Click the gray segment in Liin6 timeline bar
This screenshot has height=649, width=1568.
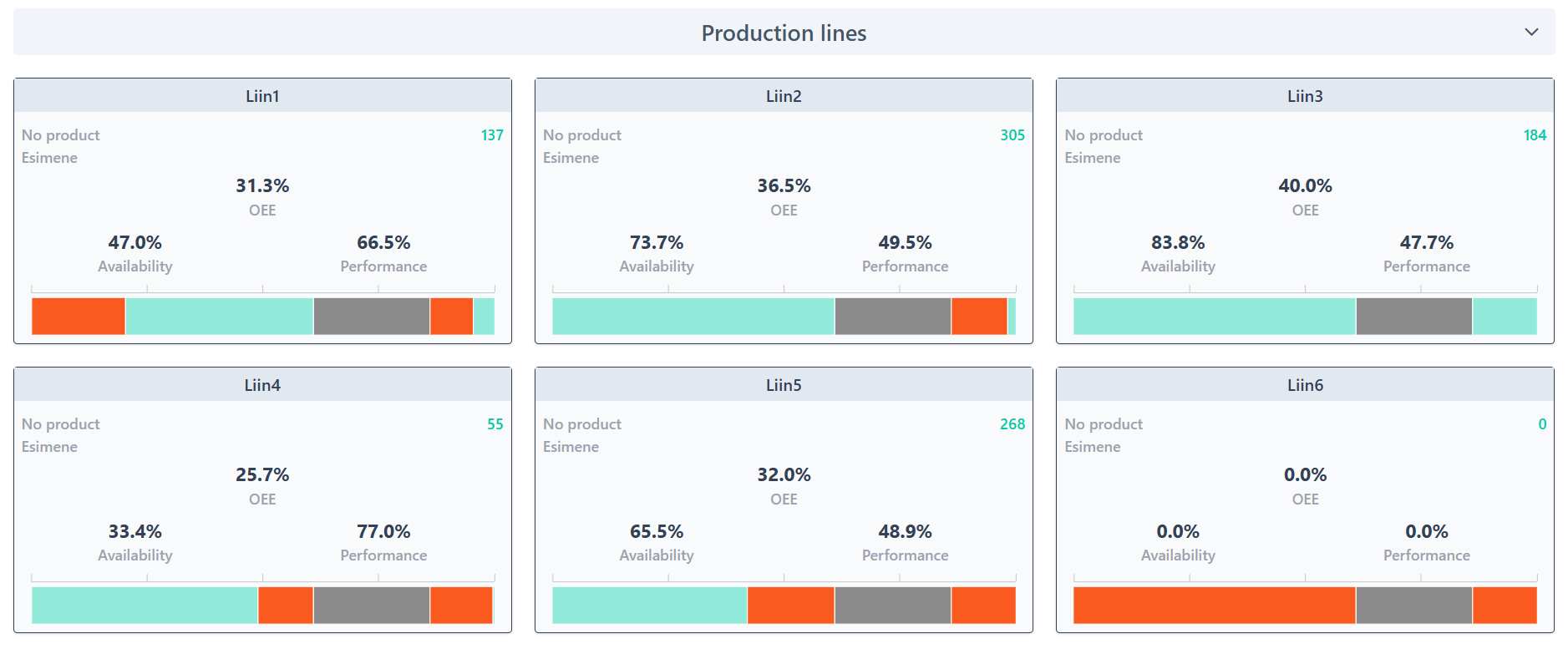[1414, 606]
